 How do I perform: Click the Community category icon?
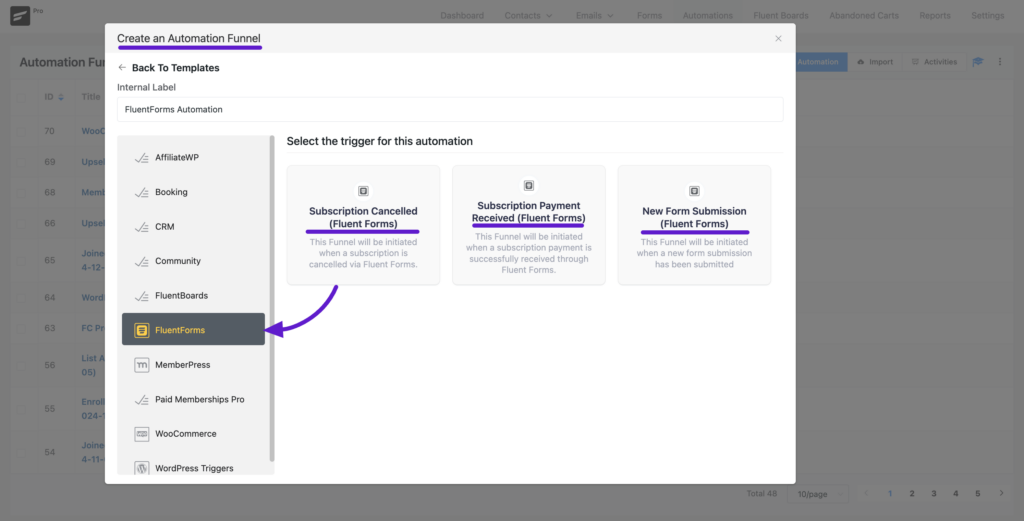point(141,261)
